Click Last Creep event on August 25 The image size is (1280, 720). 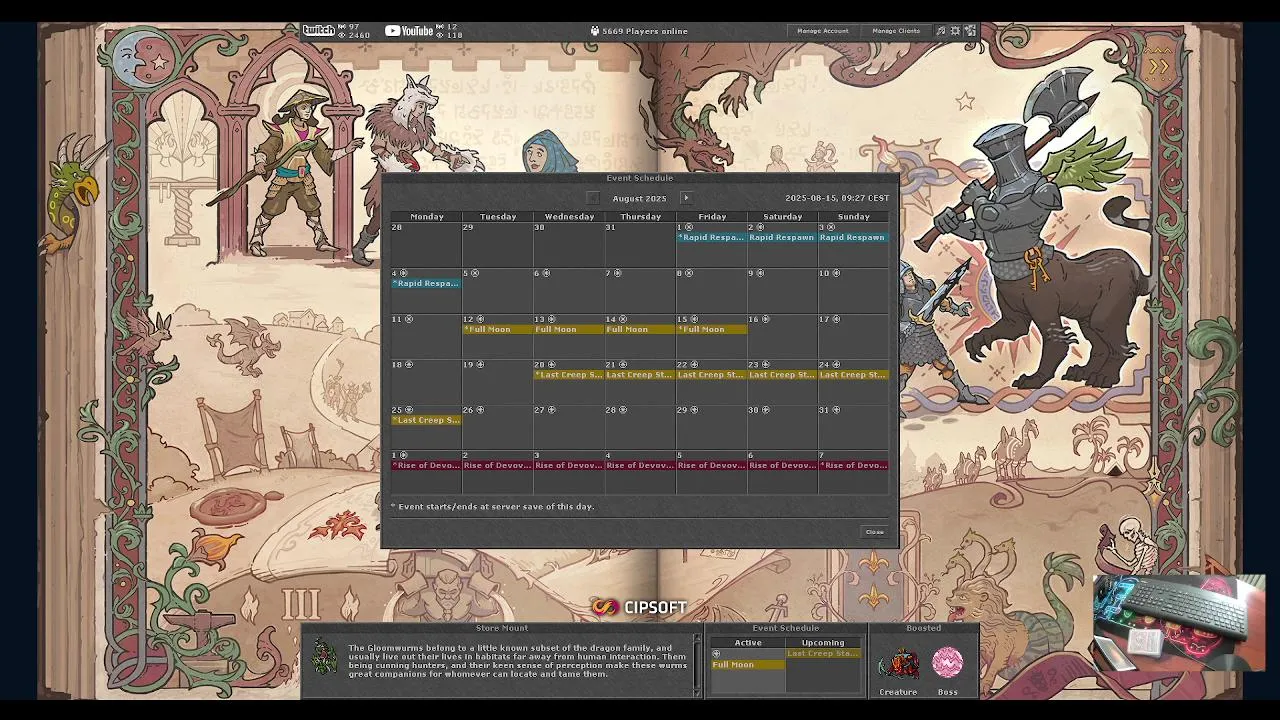point(426,420)
